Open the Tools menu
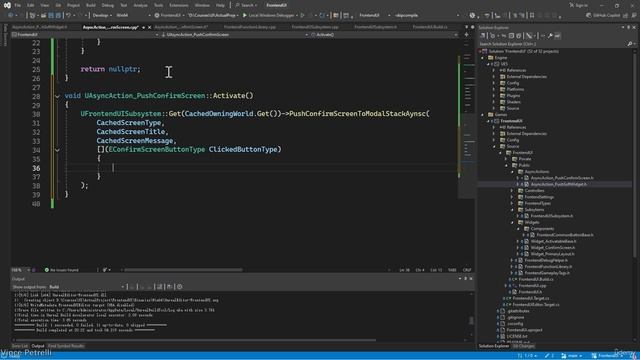 (158, 5)
